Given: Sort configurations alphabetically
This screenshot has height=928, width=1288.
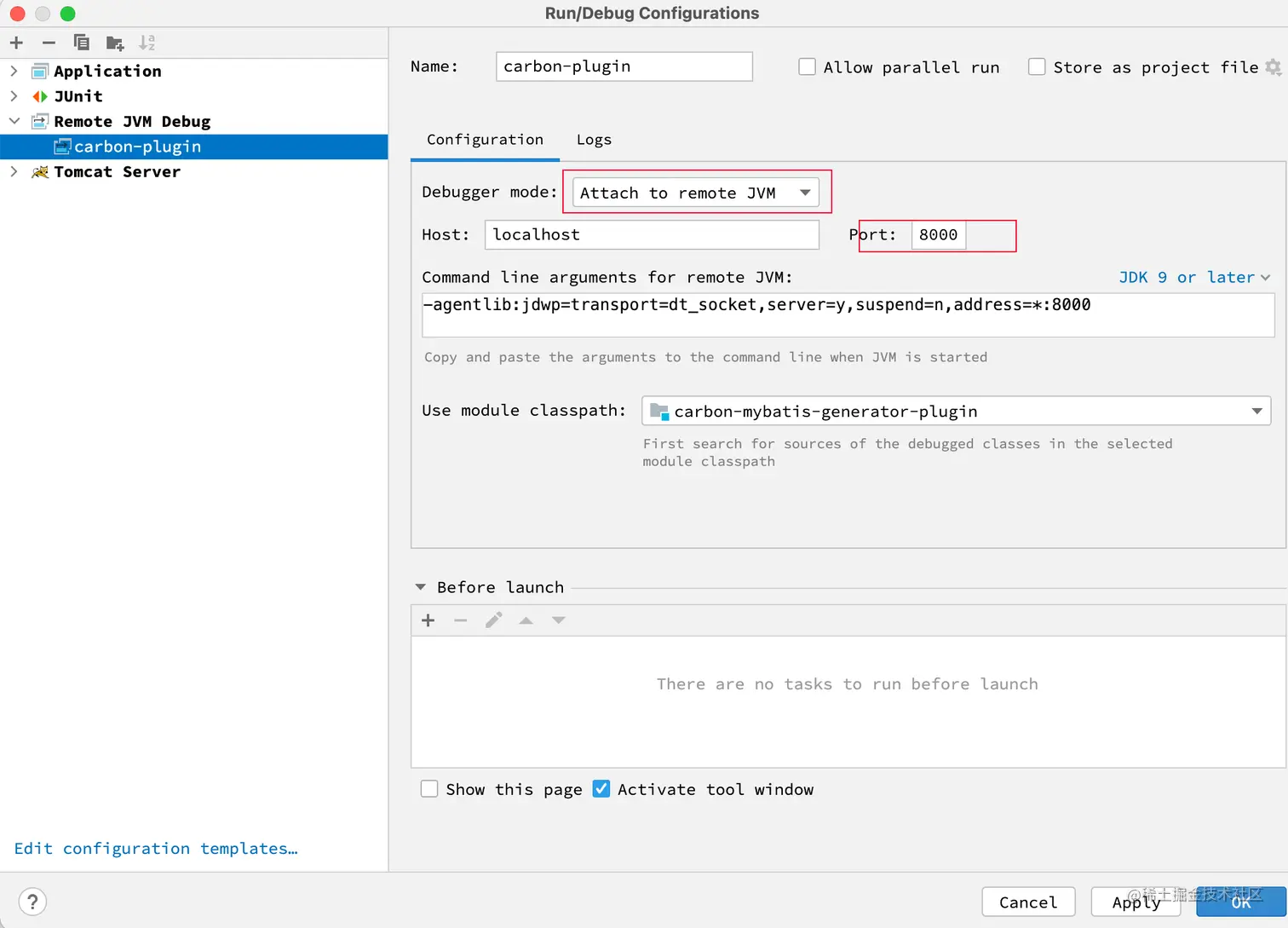Looking at the screenshot, I should click(147, 43).
